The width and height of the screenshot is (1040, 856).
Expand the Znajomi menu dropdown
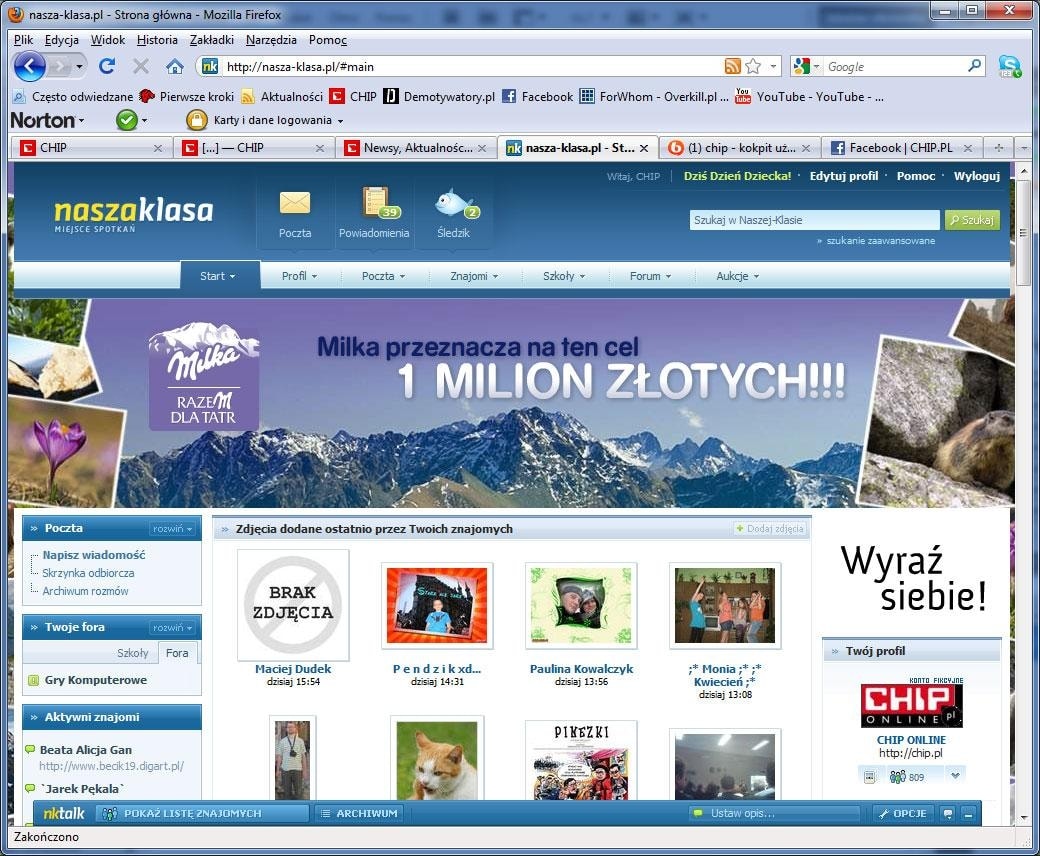474,276
